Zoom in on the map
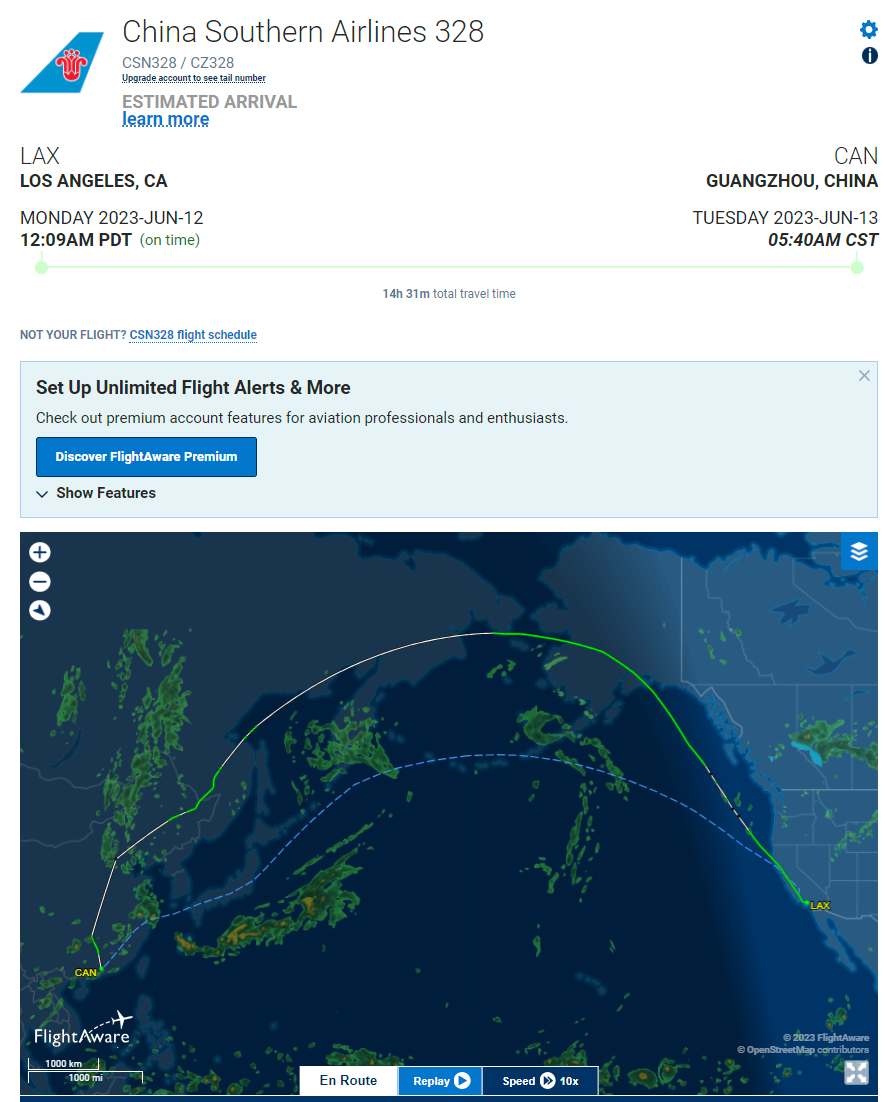 [40, 552]
